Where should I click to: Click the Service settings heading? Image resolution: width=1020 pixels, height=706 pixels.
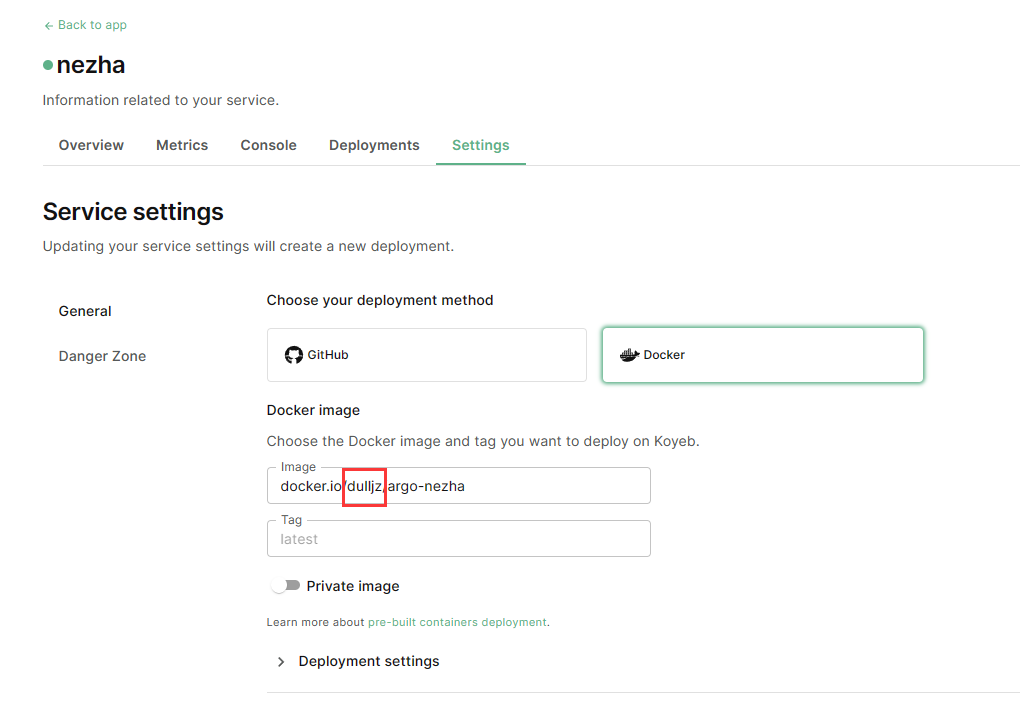coord(133,212)
